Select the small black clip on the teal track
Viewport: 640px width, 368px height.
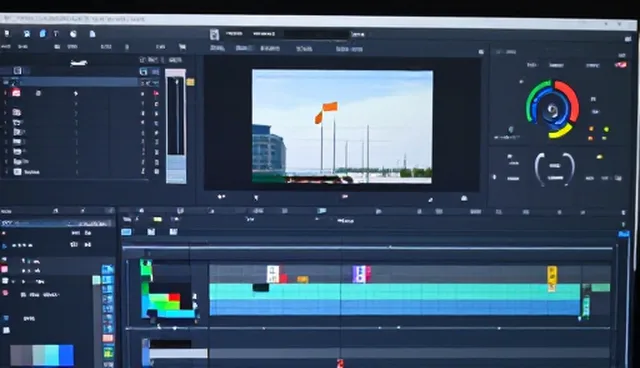coord(261,288)
